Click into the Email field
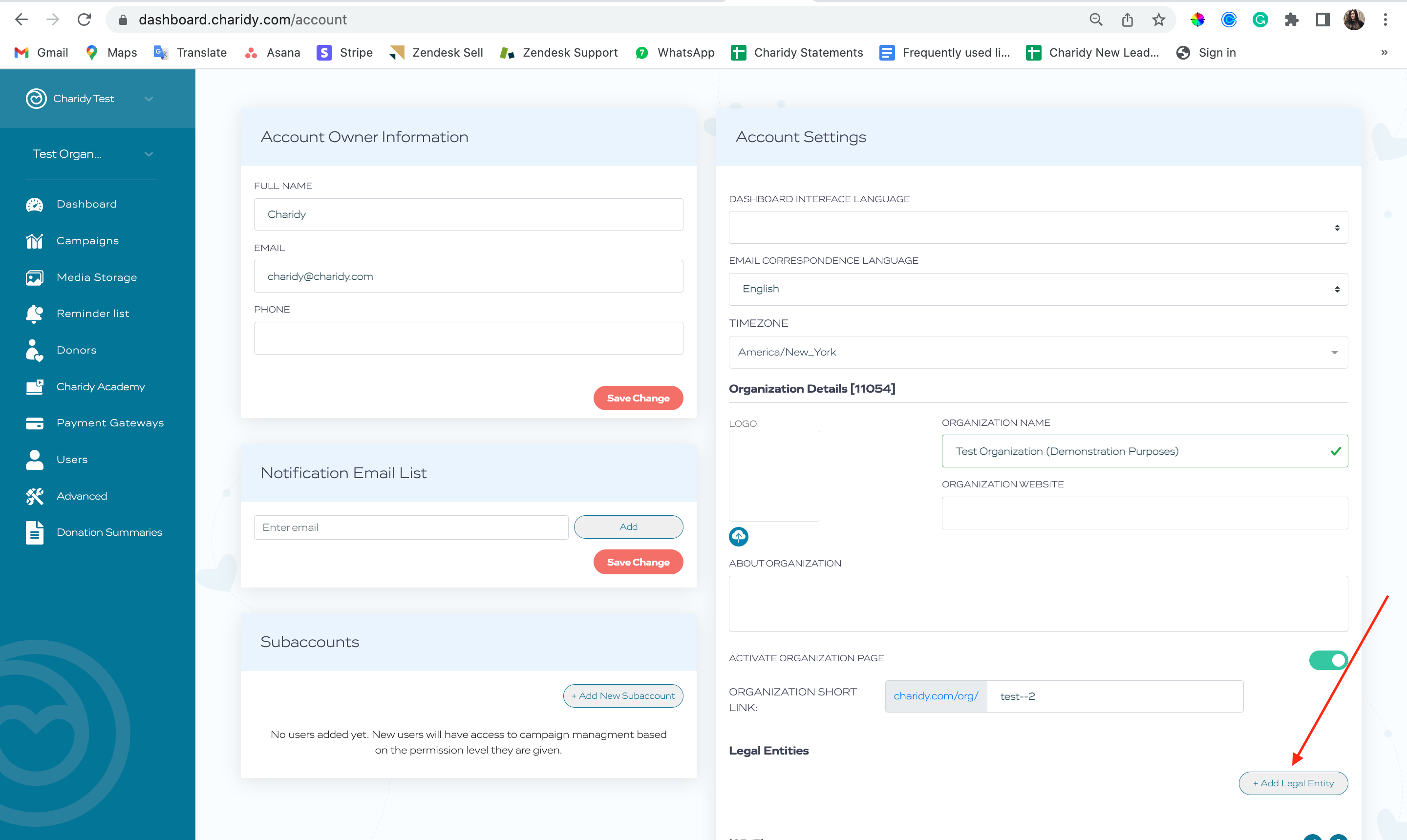 [x=468, y=276]
